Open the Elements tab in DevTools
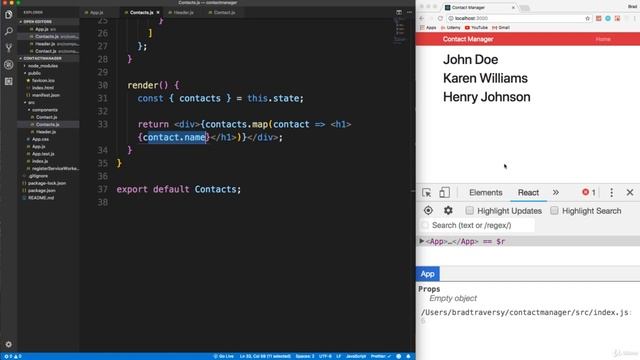The height and width of the screenshot is (360, 640). pyautogui.click(x=486, y=193)
